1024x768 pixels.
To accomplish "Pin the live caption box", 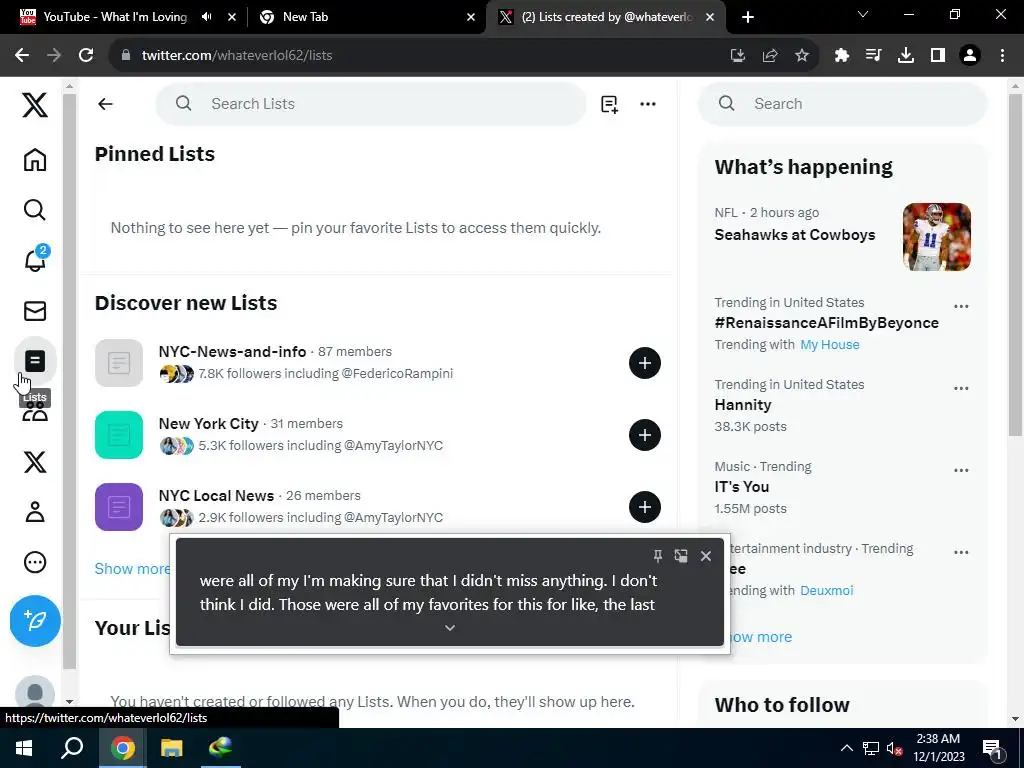I will 658,556.
